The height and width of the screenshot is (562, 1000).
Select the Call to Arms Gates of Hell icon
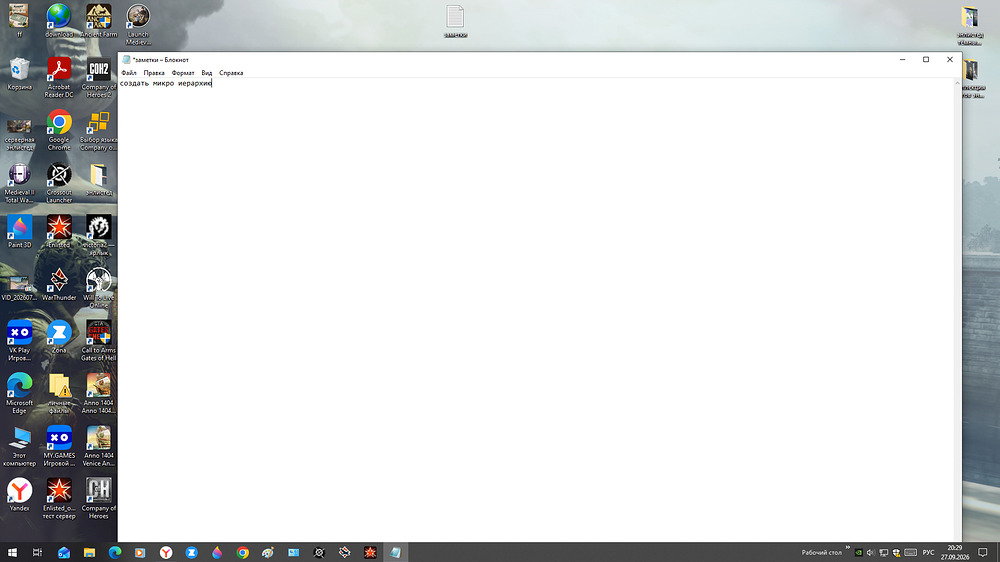pos(98,341)
